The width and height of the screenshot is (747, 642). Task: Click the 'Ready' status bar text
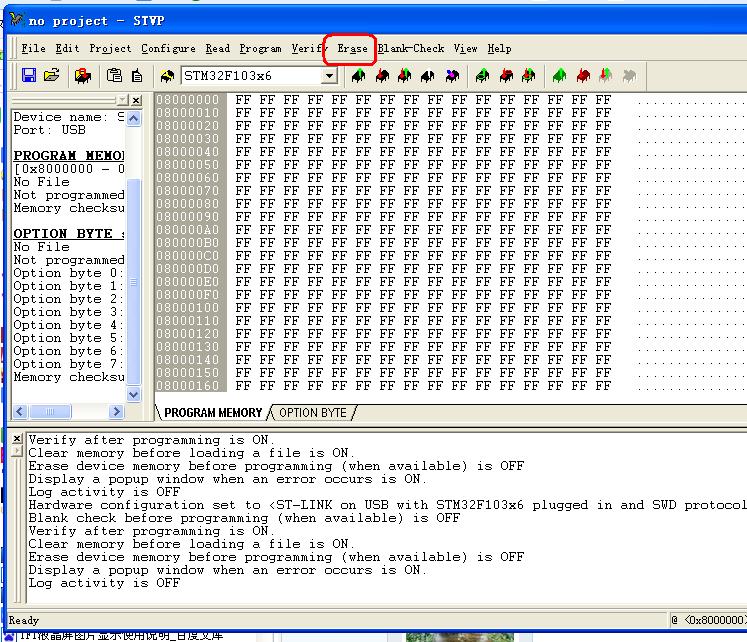23,620
